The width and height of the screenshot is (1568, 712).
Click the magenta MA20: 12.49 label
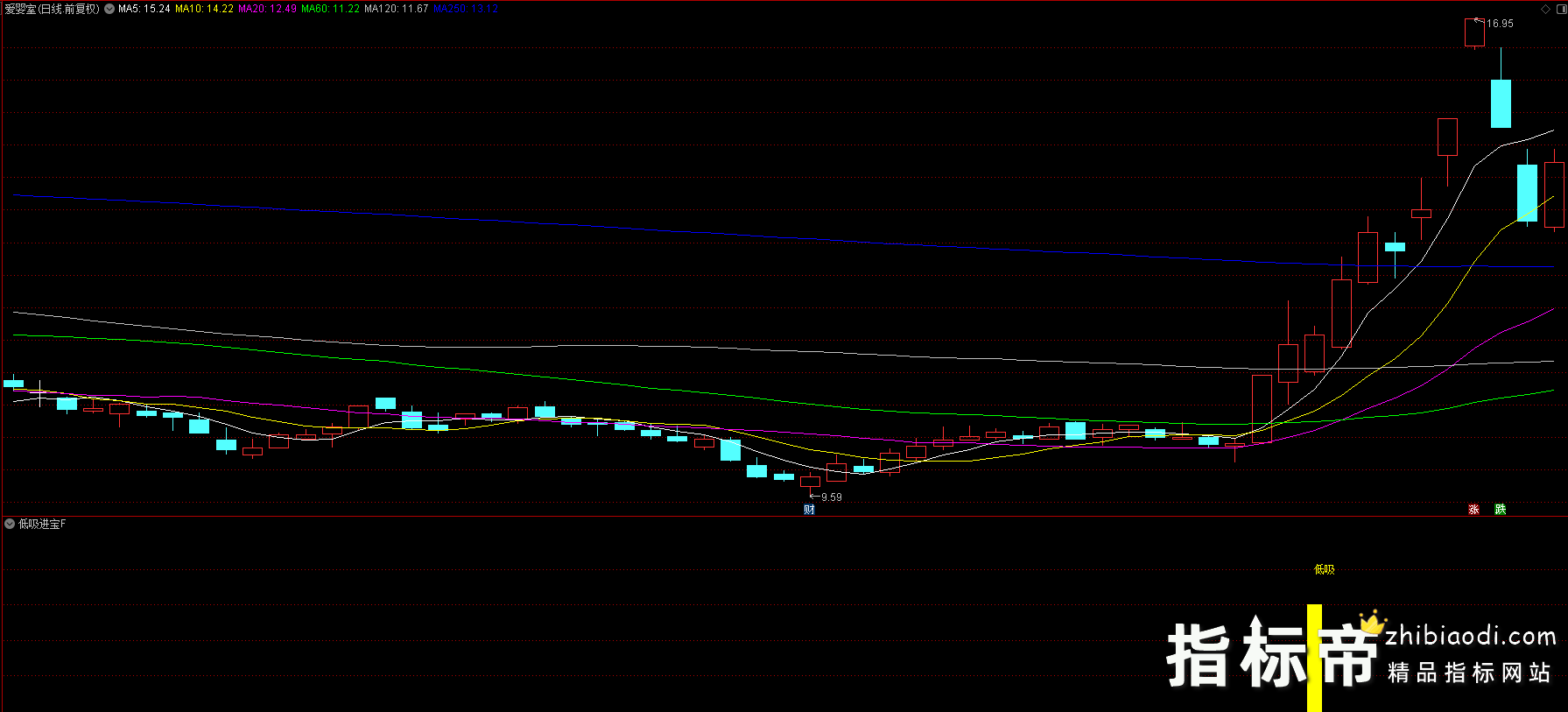pyautogui.click(x=267, y=9)
